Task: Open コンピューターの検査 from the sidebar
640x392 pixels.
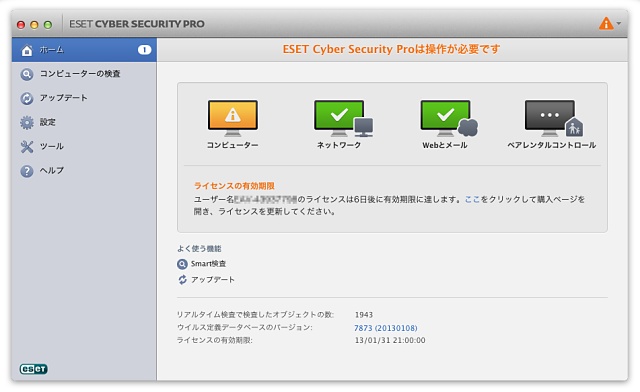Action: pyautogui.click(x=84, y=74)
